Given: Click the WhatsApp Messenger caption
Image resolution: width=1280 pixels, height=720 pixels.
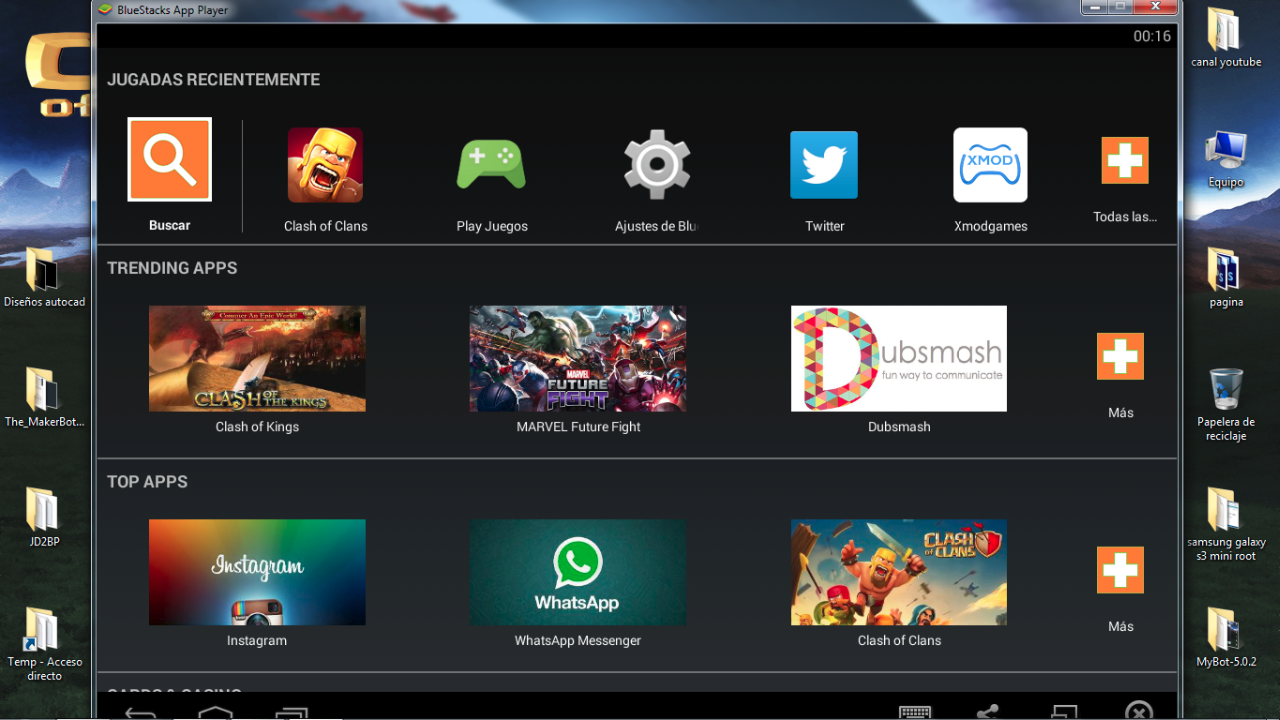Looking at the screenshot, I should tap(578, 641).
